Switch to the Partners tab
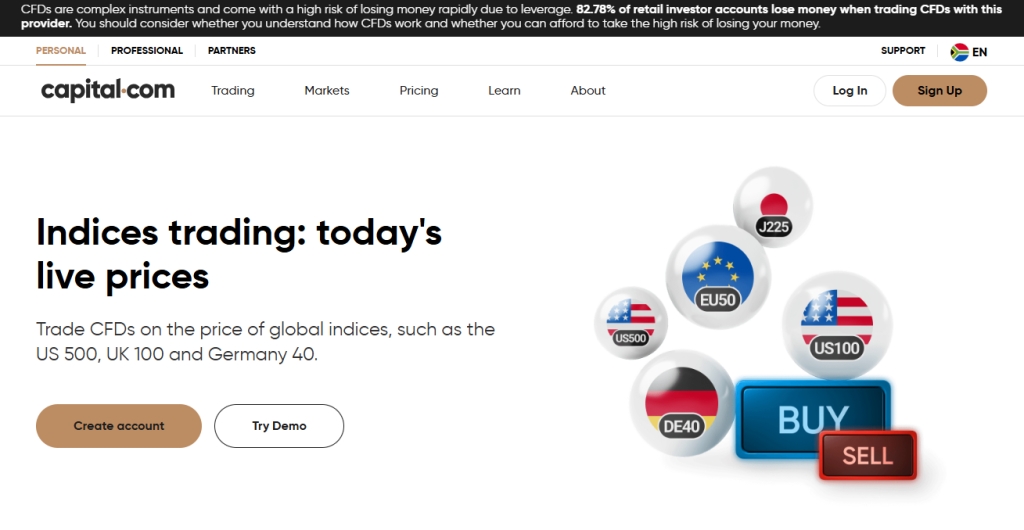1024x530 pixels. [x=232, y=51]
